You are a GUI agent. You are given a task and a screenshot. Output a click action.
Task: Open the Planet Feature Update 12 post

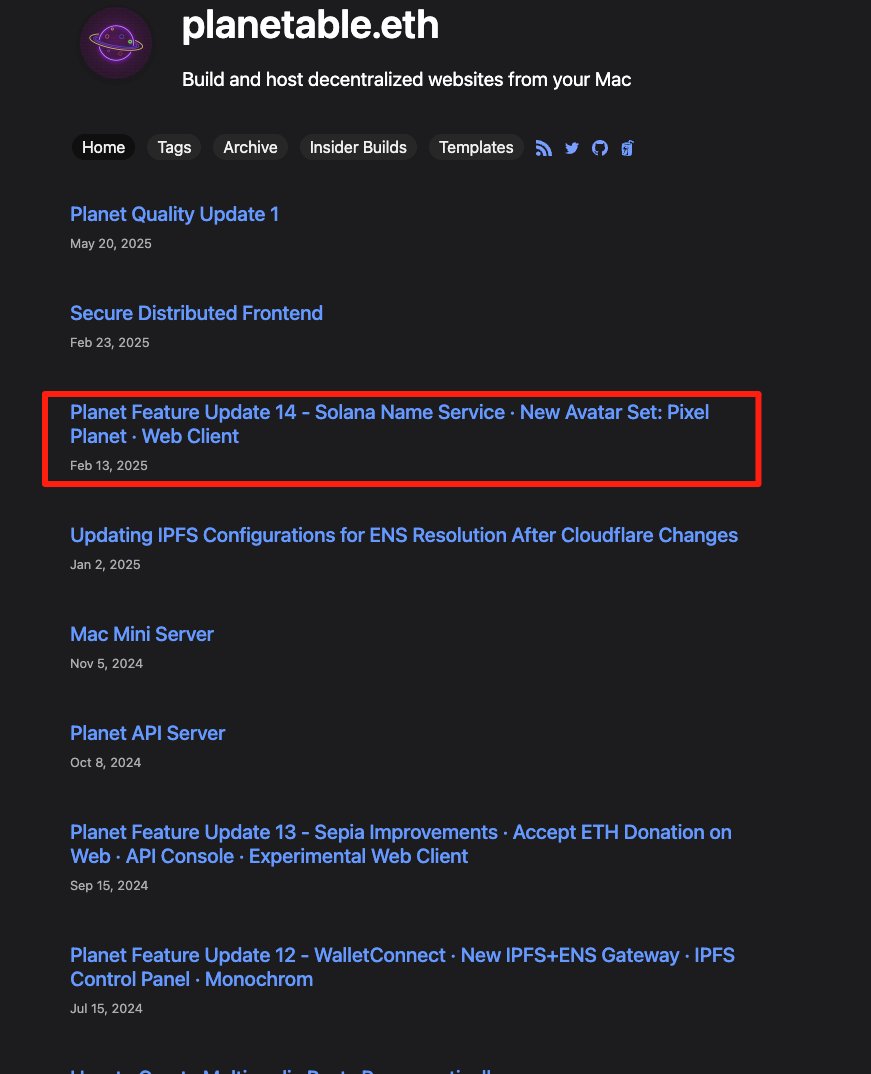402,967
